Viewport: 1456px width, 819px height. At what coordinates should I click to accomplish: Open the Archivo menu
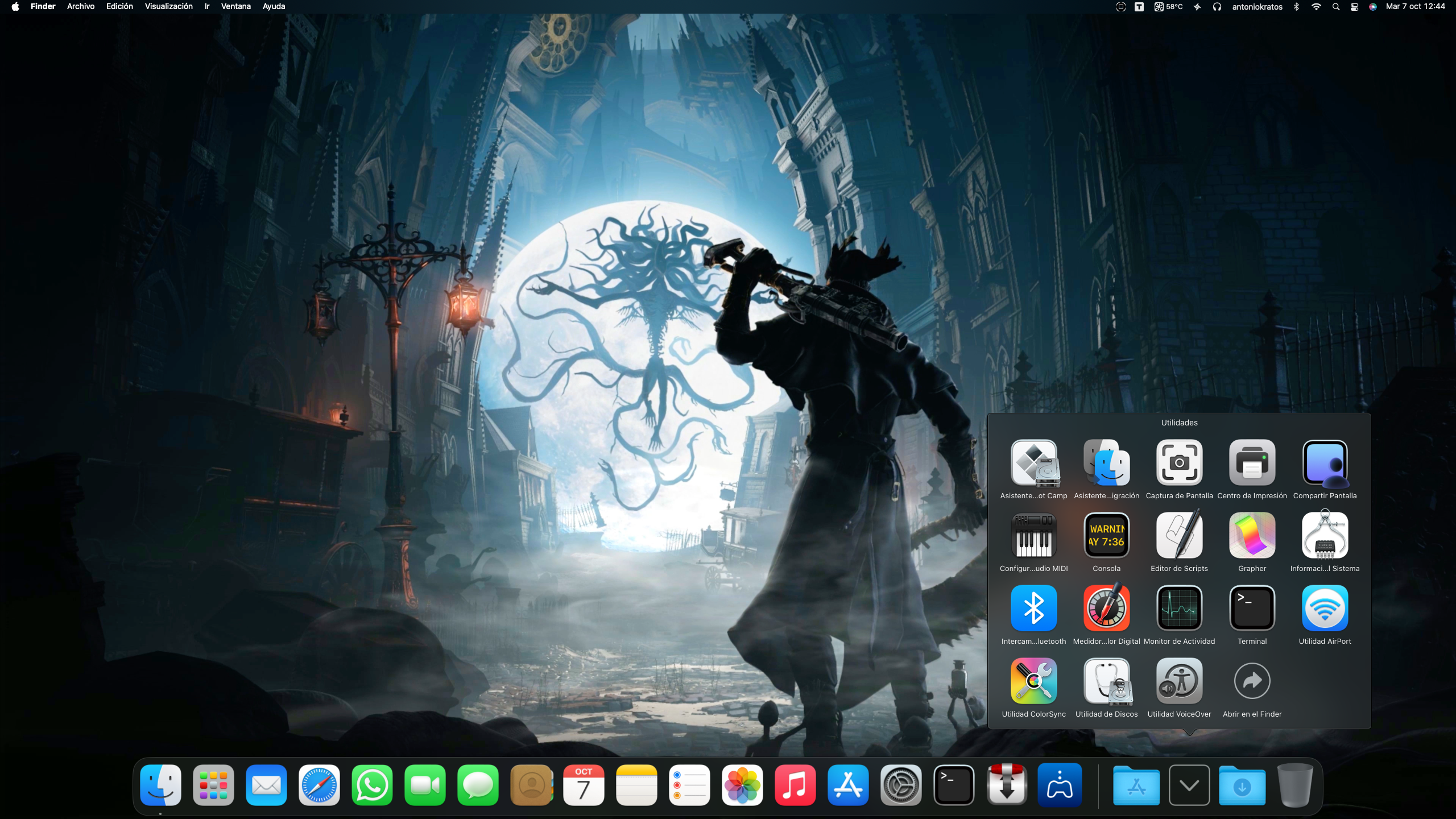81,7
